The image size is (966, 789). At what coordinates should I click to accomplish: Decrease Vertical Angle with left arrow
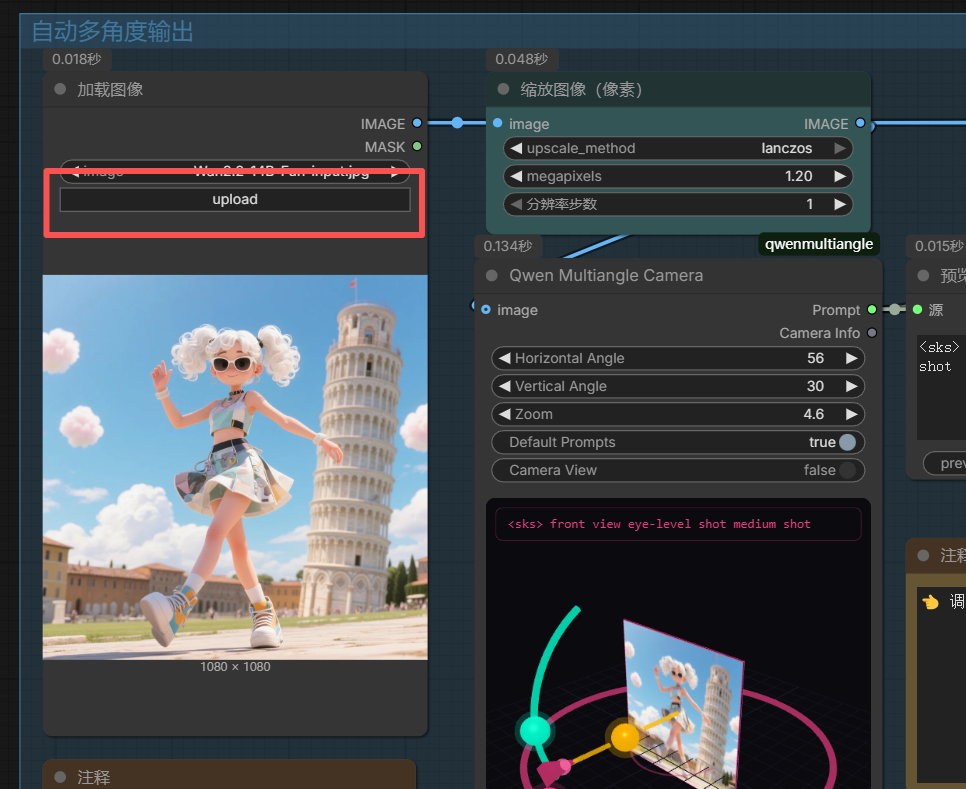click(505, 386)
